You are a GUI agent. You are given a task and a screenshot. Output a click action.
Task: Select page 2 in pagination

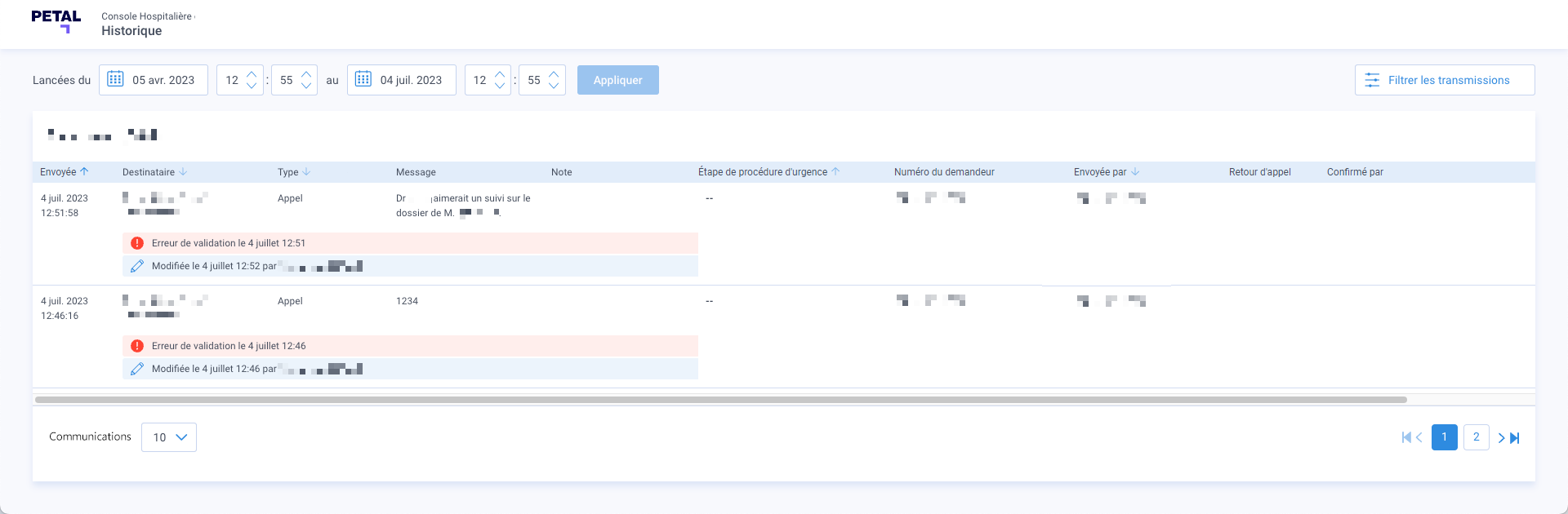pyautogui.click(x=1477, y=437)
